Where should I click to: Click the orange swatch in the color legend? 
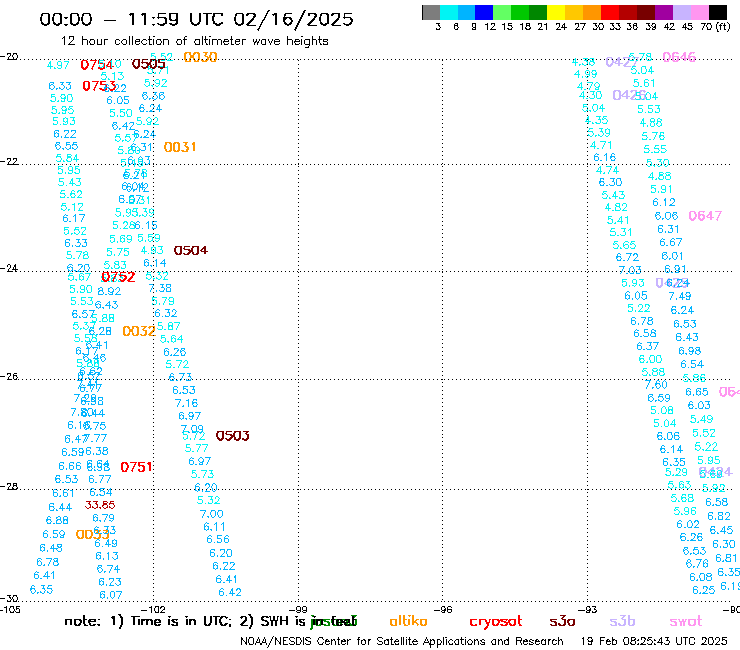(592, 12)
